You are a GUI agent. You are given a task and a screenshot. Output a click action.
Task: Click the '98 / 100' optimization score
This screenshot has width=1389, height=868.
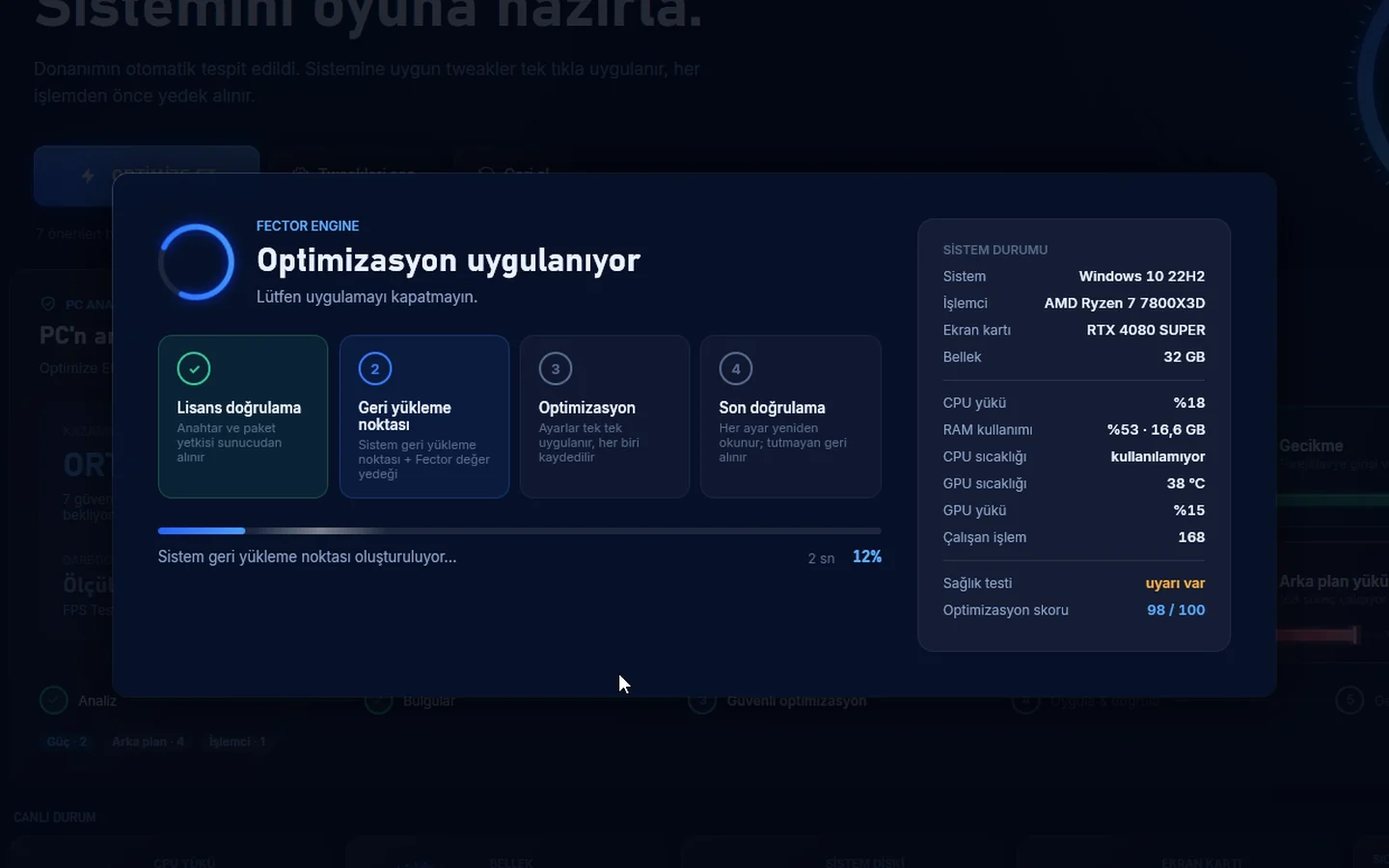[x=1176, y=610]
